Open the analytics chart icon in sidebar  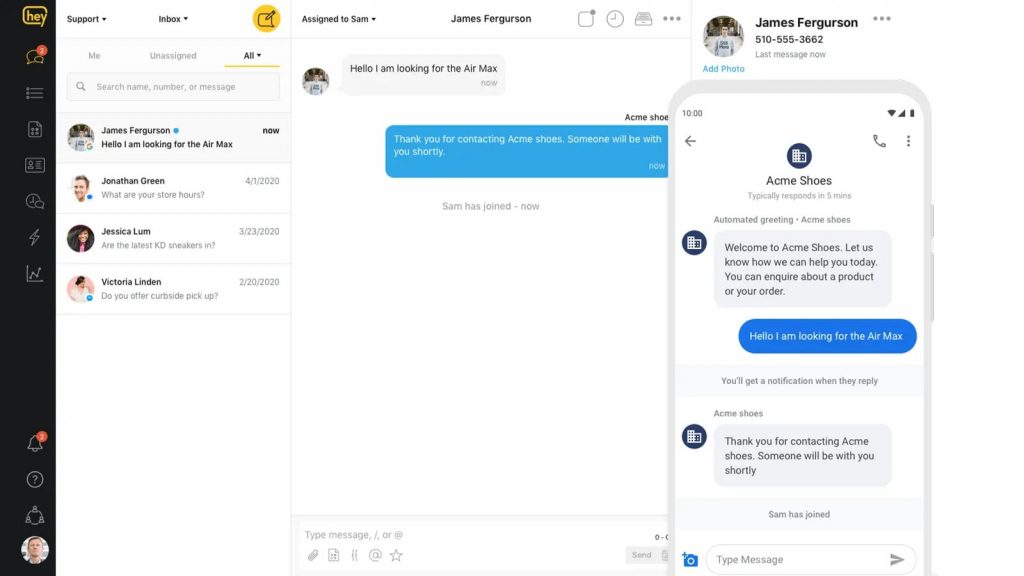[35, 273]
